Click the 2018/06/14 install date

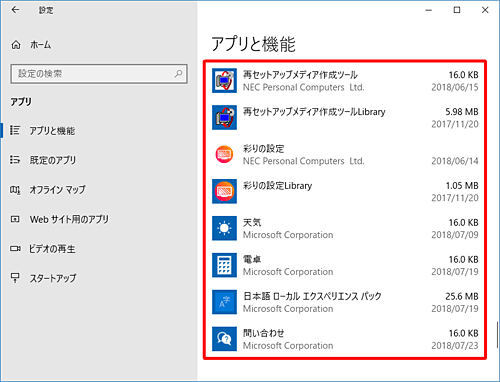455,161
